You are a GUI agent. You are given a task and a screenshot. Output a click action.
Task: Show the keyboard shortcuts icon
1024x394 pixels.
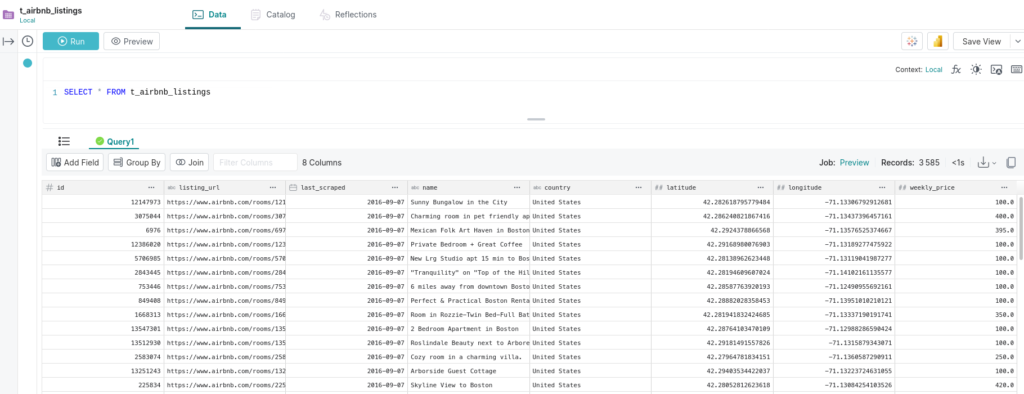pos(1017,69)
